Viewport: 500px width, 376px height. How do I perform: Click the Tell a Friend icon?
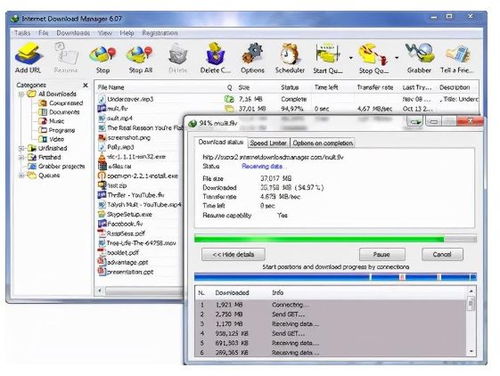[457, 54]
